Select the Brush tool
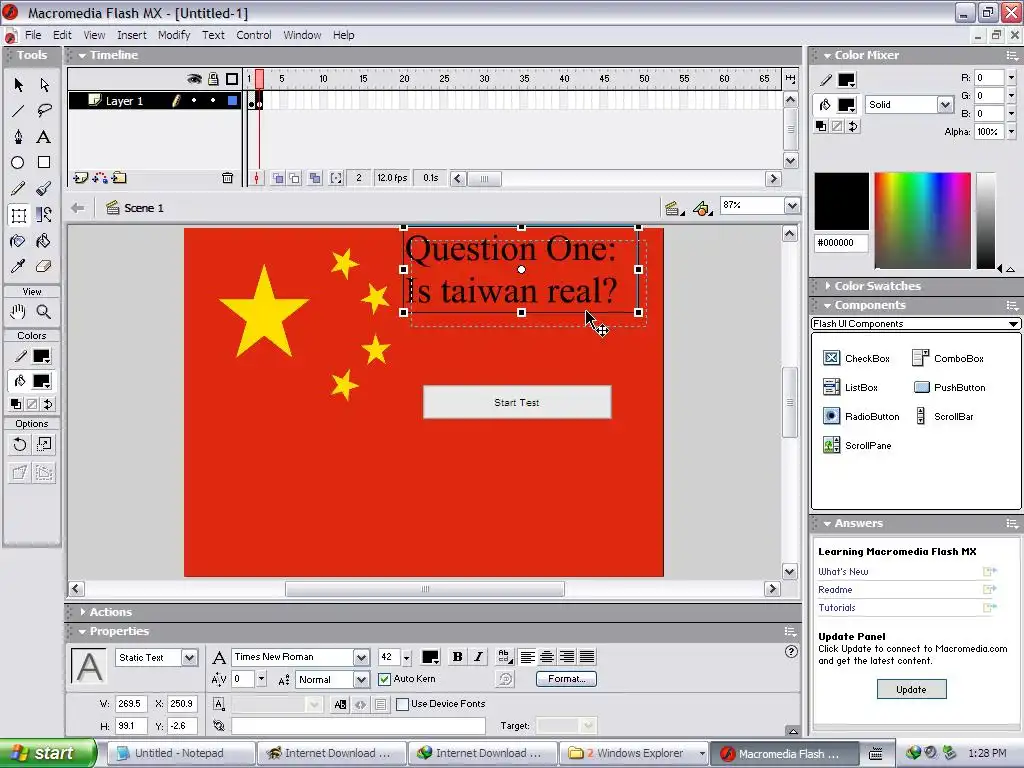Viewport: 1024px width, 768px height. 44,189
